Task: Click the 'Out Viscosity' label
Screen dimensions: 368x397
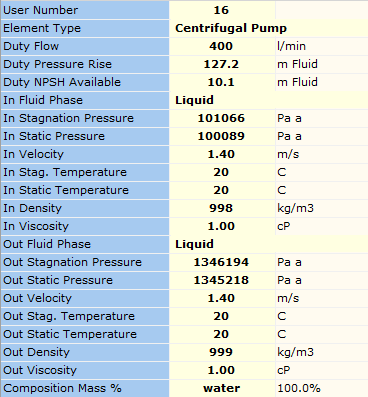Action: coord(40,370)
